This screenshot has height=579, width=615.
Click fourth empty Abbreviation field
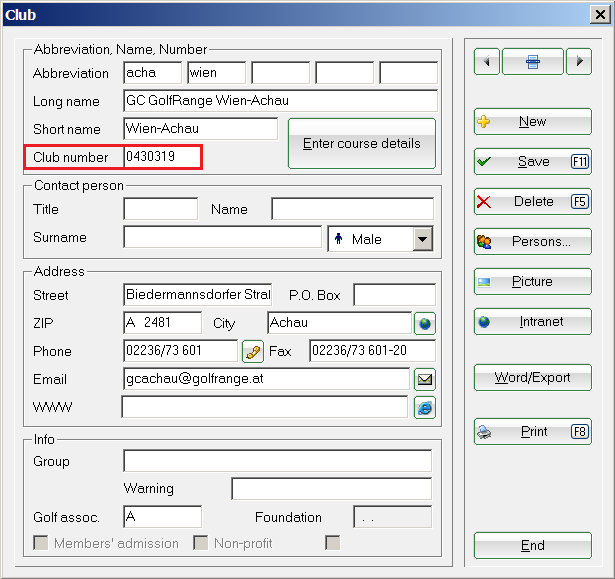(344, 73)
